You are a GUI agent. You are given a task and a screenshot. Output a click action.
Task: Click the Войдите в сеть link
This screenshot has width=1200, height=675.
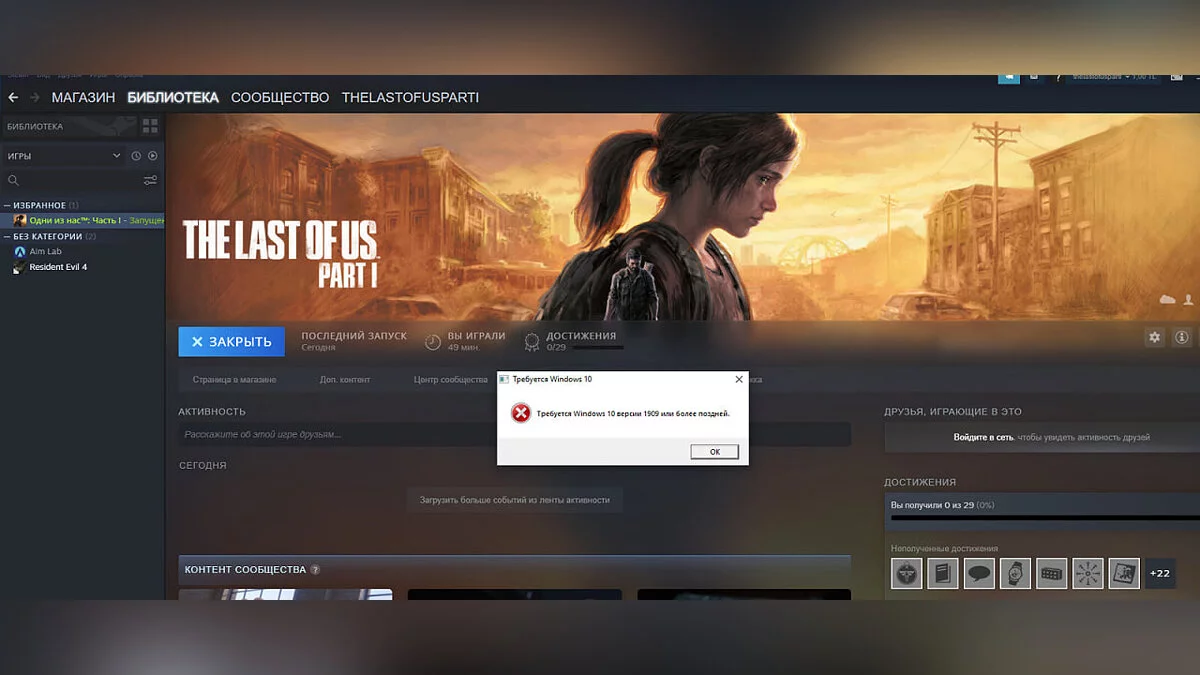coord(983,437)
